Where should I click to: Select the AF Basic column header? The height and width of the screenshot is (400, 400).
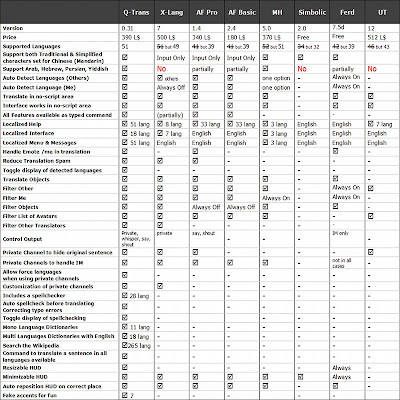click(242, 13)
